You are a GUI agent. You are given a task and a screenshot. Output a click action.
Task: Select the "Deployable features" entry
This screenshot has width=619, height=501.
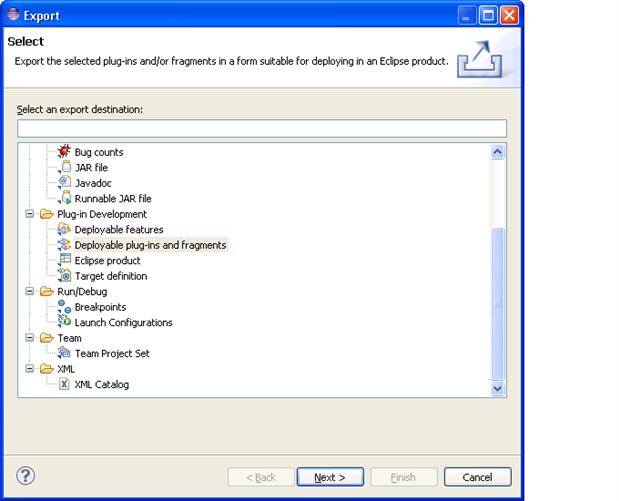point(119,229)
